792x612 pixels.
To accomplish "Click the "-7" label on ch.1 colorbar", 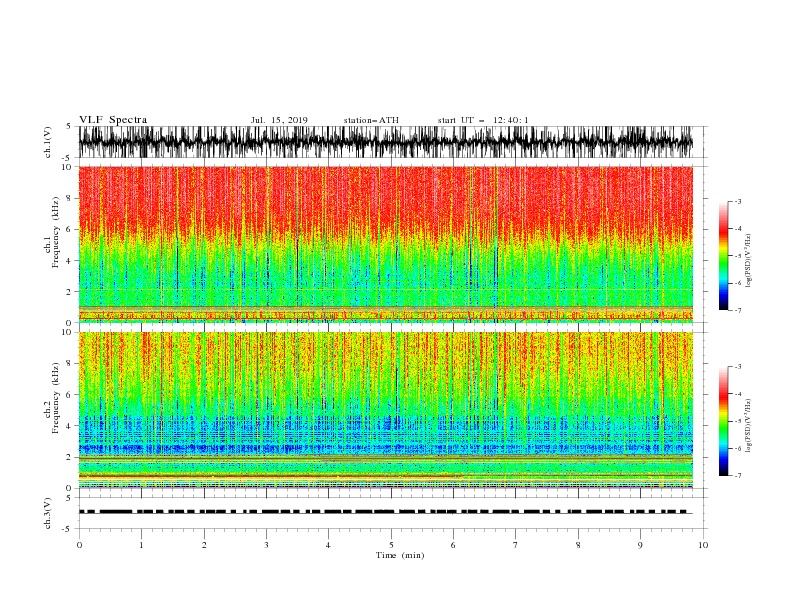I will (x=737, y=310).
